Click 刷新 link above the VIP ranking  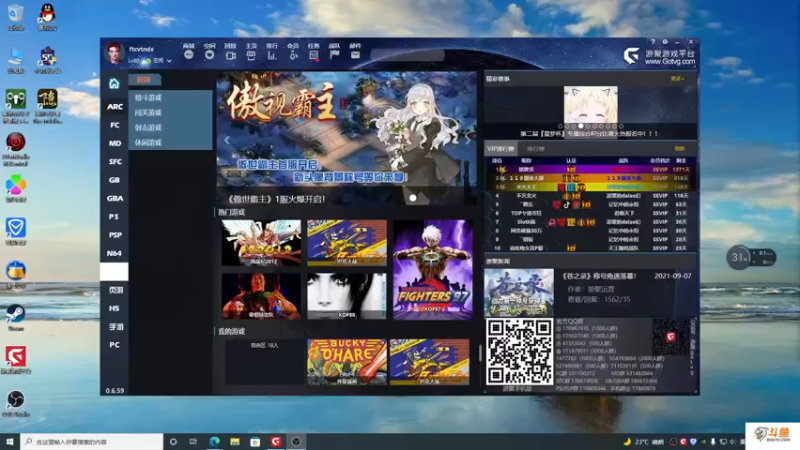click(x=679, y=149)
